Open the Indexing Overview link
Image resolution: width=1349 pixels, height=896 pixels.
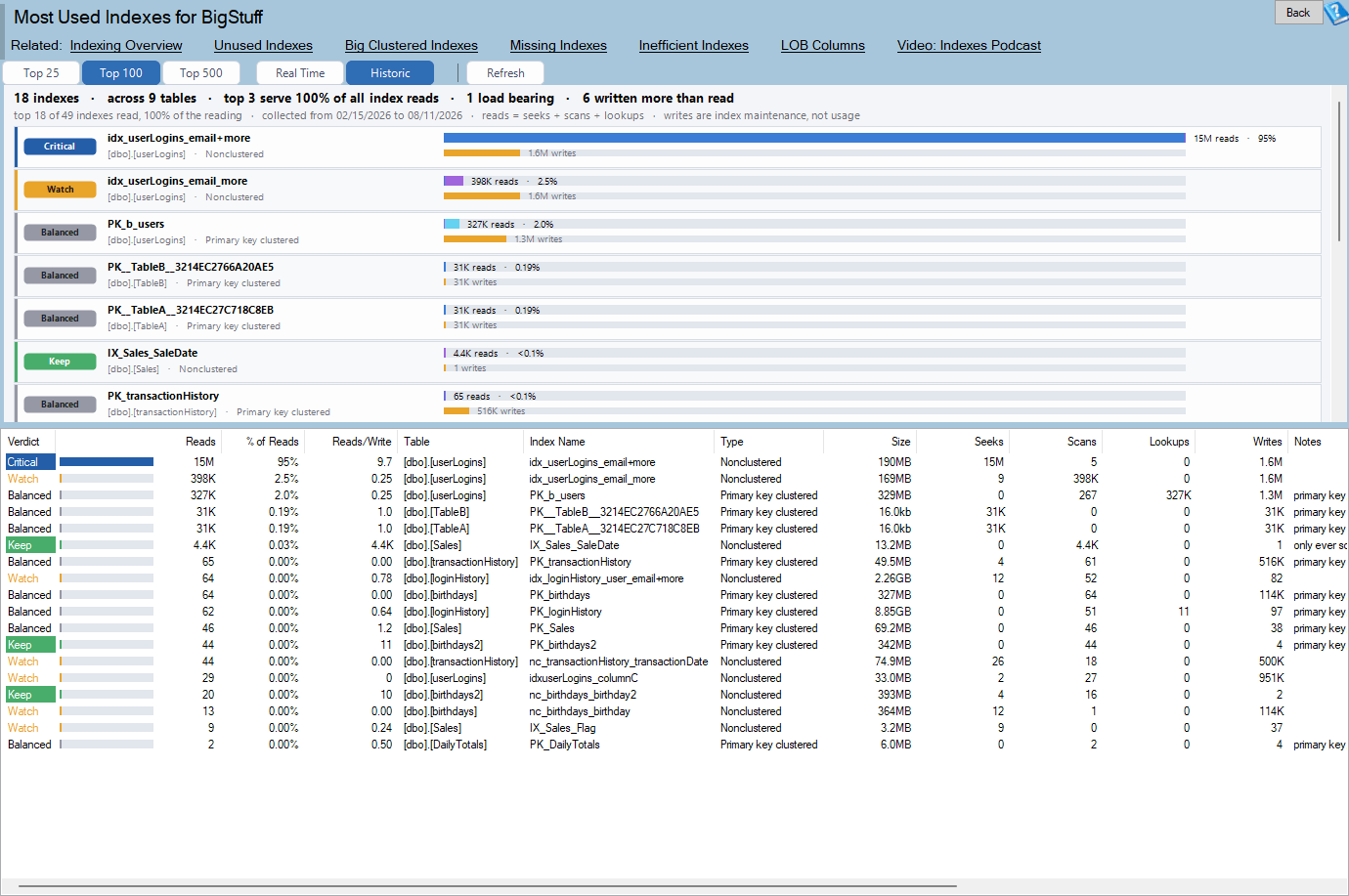pyautogui.click(x=126, y=45)
